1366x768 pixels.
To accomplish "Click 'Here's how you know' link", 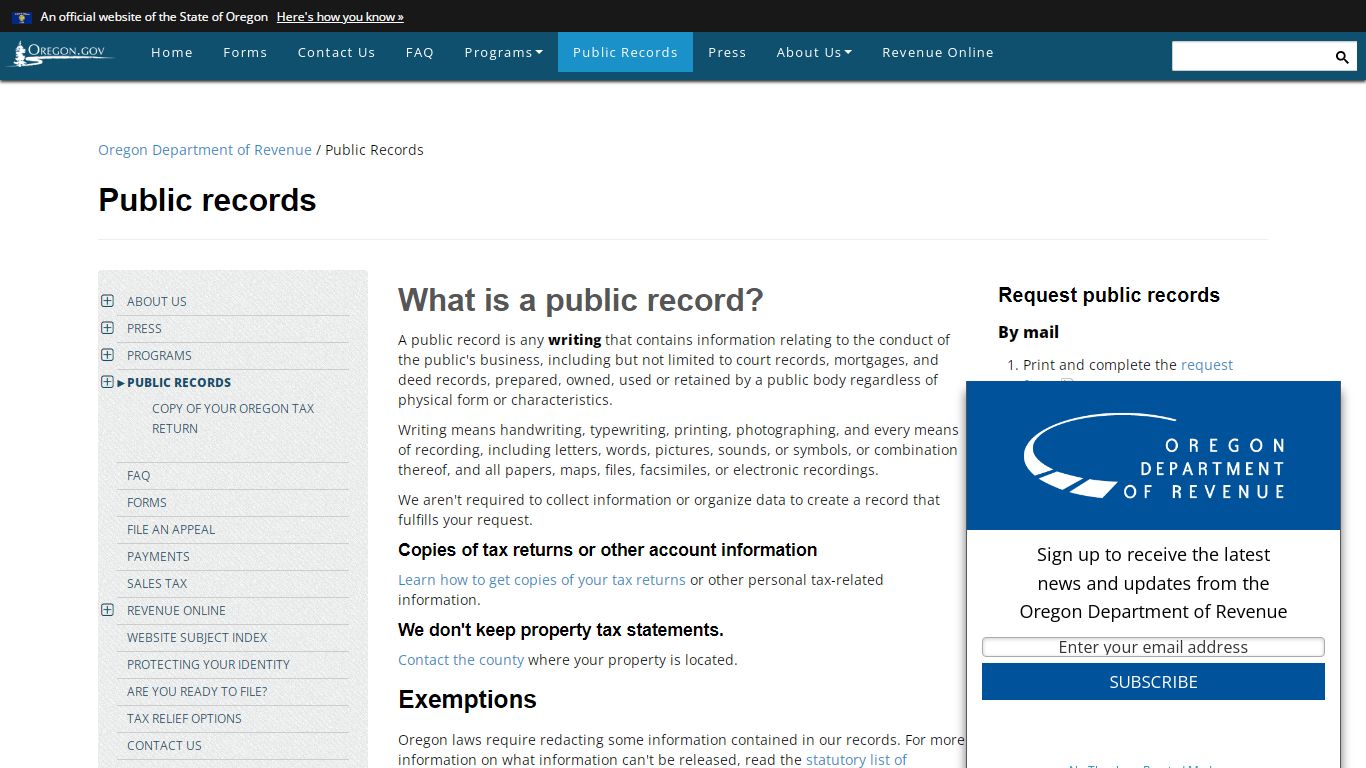I will [x=340, y=17].
